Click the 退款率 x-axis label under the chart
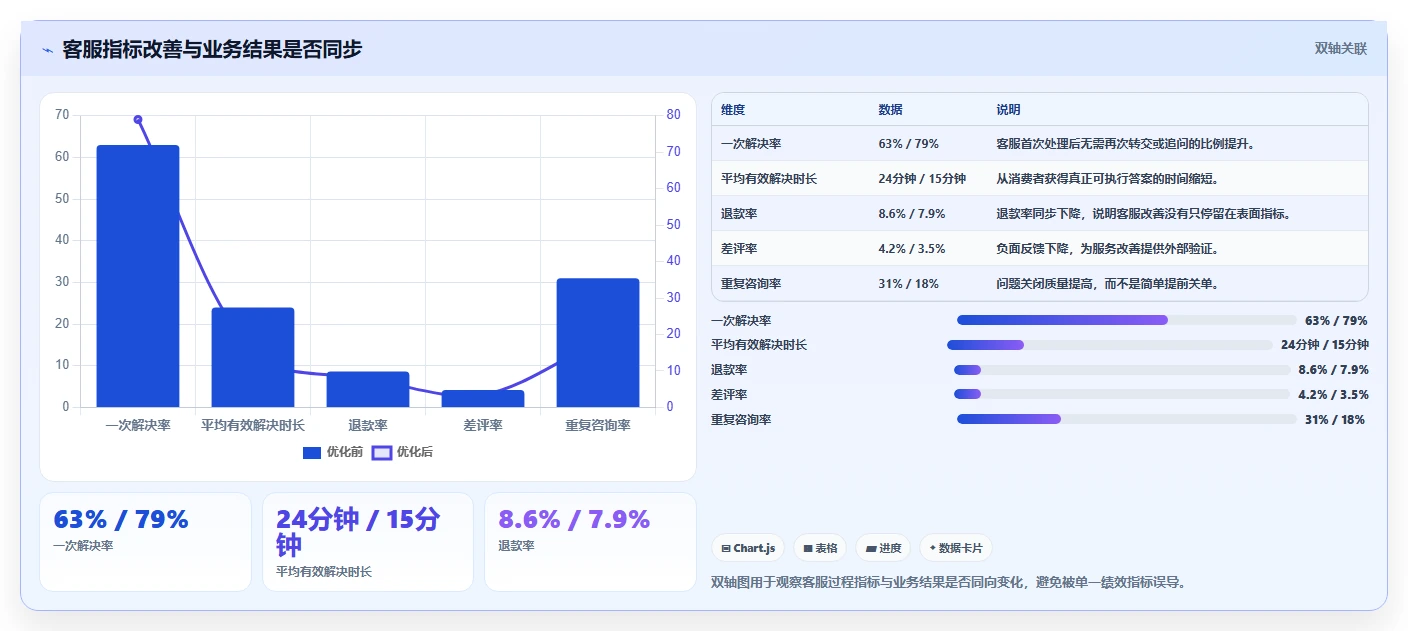1408x631 pixels. pos(368,425)
